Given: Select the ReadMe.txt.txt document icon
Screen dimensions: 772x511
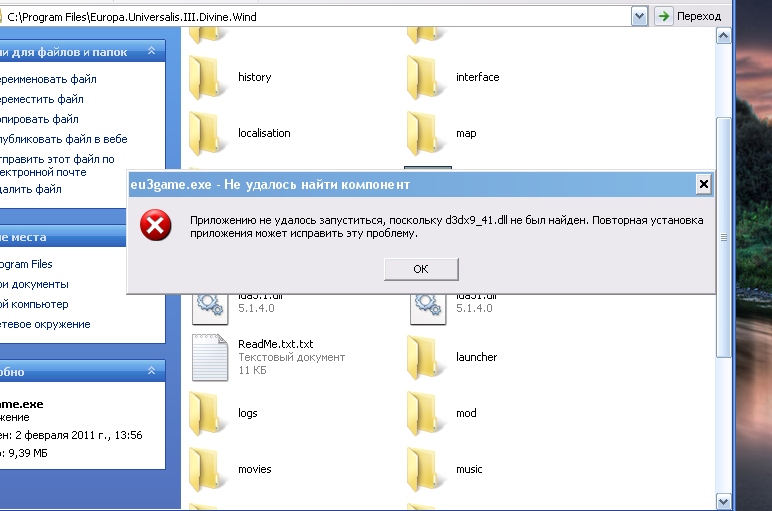Looking at the screenshot, I should click(x=210, y=357).
